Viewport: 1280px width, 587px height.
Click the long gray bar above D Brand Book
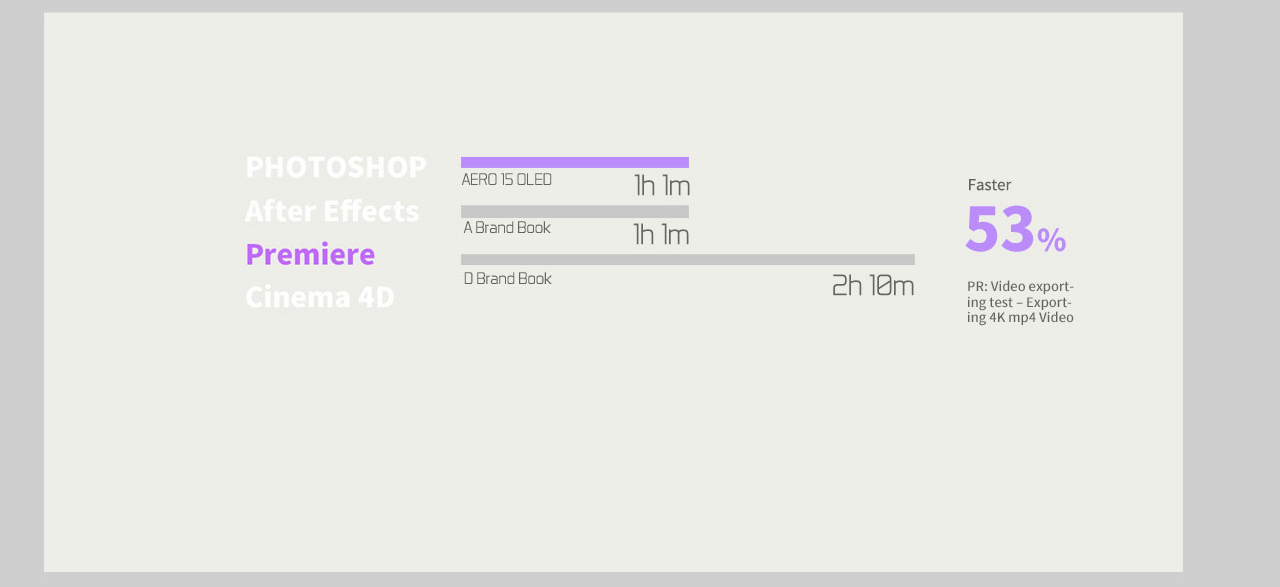(x=687, y=260)
